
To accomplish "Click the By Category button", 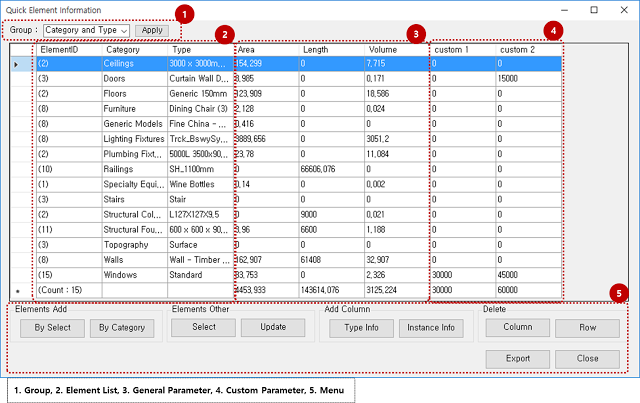I will [x=122, y=328].
